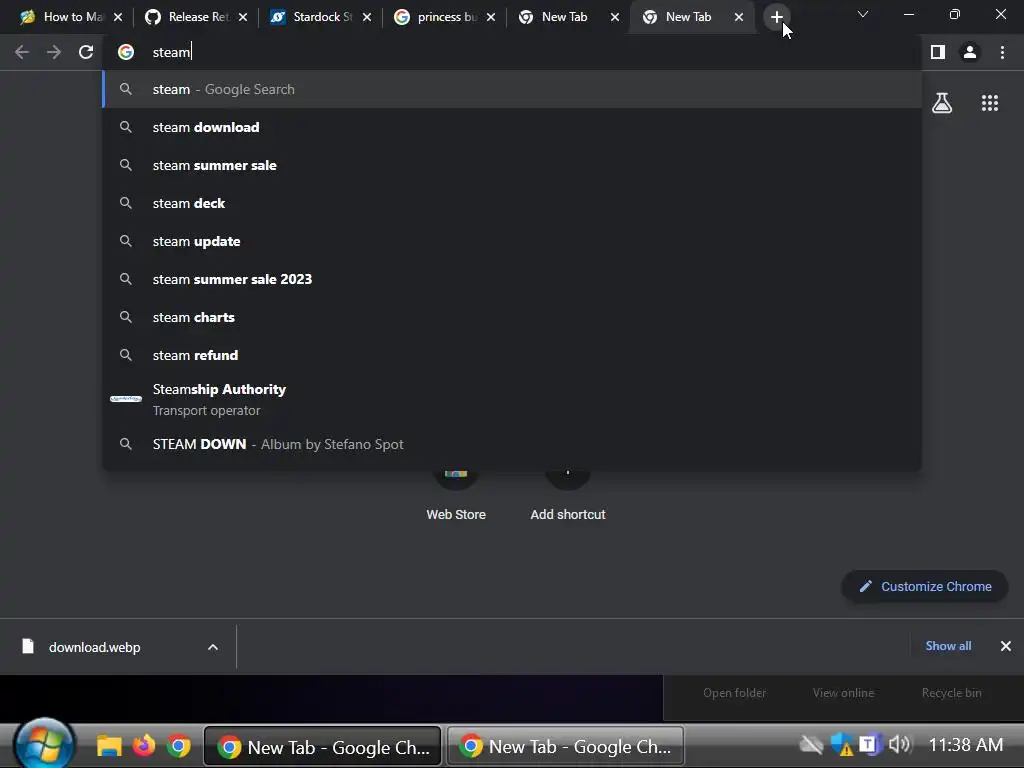Switch to second 'New Tab - Google Ch...' taskbar window
1024x768 pixels.
(x=566, y=746)
